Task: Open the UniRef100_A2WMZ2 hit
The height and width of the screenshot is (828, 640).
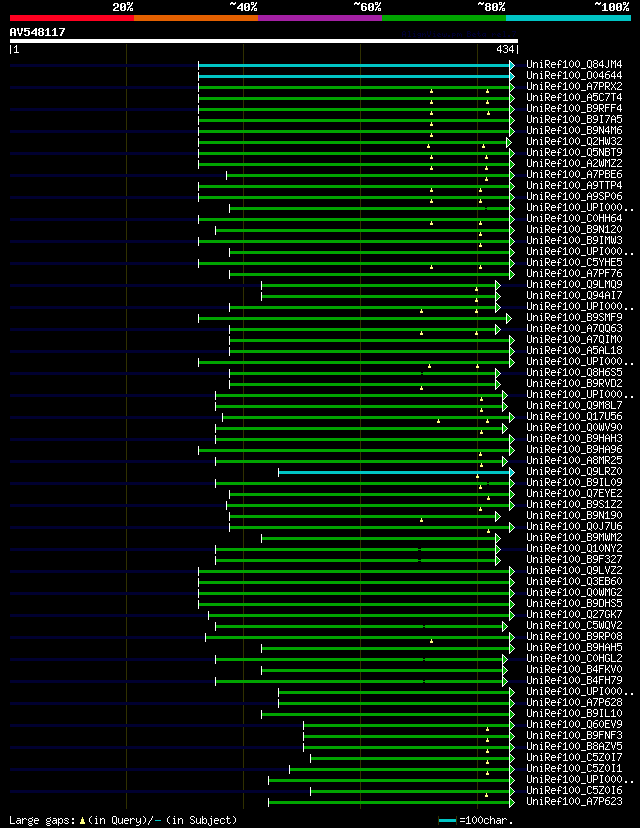Action: (x=574, y=164)
